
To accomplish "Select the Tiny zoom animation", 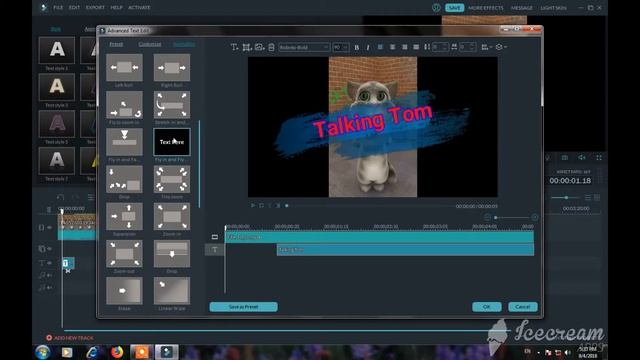I will pyautogui.click(x=172, y=179).
